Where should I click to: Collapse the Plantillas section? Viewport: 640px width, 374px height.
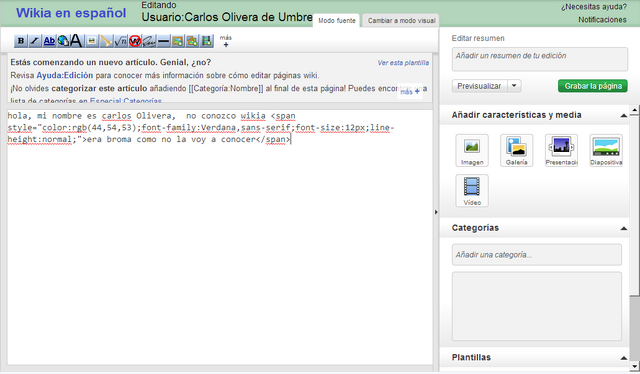pos(623,358)
